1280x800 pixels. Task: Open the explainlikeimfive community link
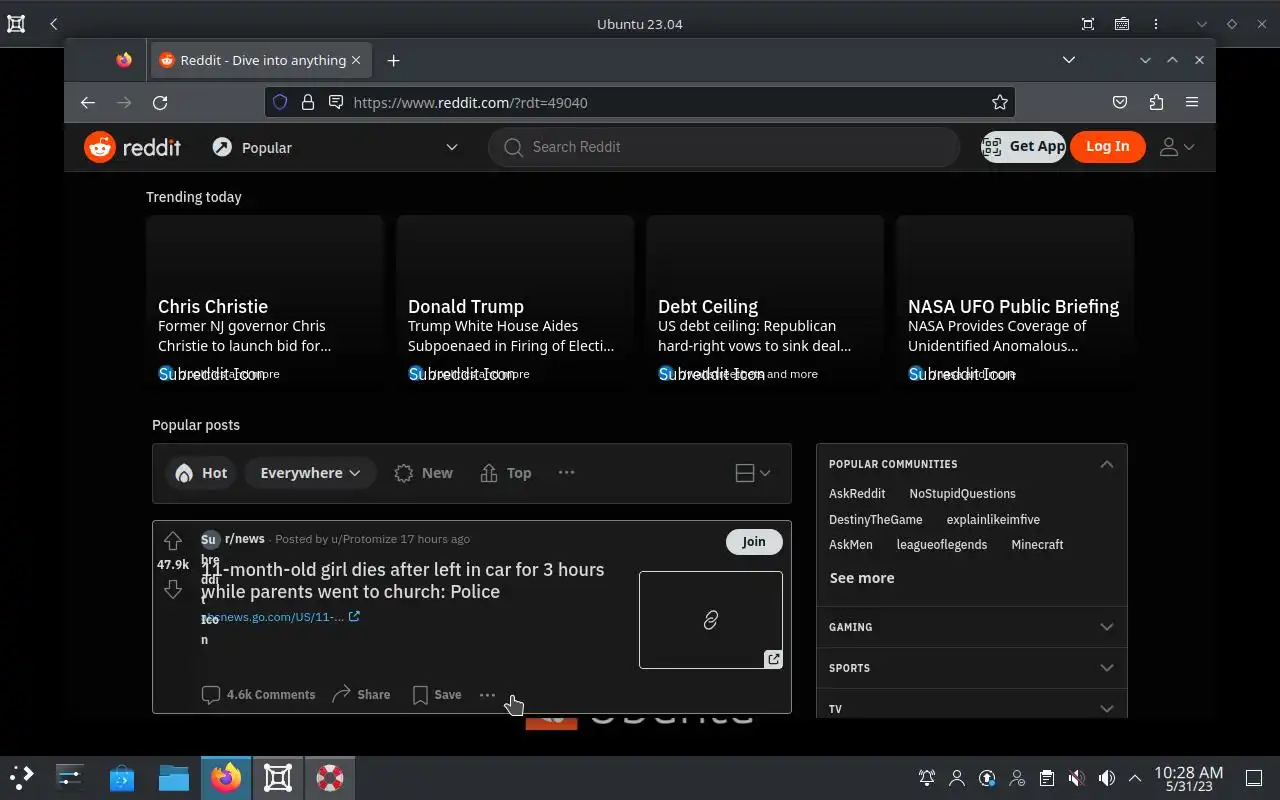pos(993,520)
